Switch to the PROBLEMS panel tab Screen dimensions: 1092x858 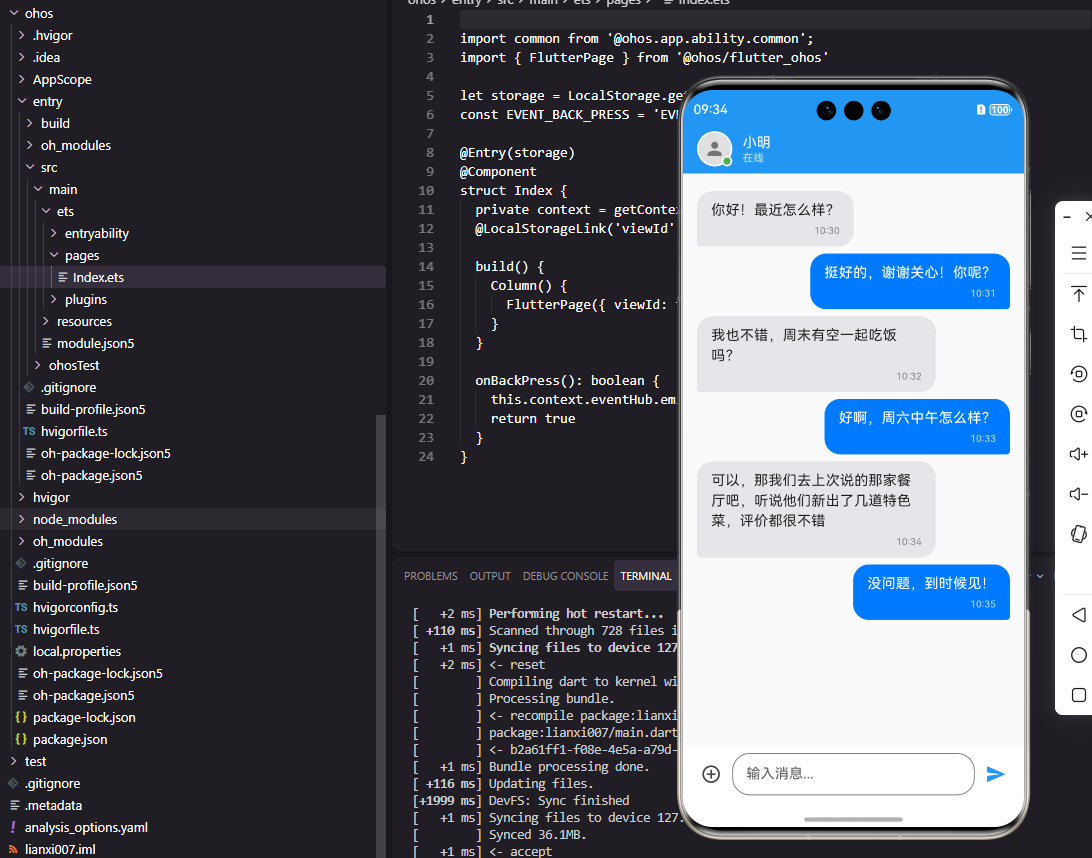430,576
